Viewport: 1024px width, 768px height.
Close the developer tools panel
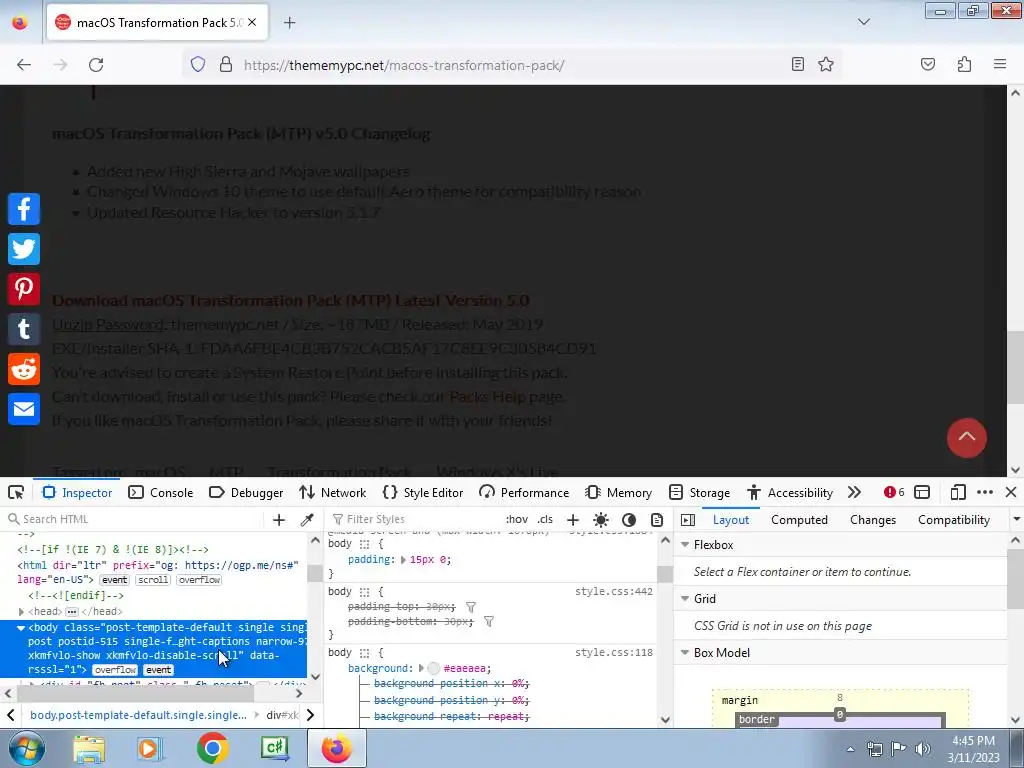pyautogui.click(x=1011, y=492)
